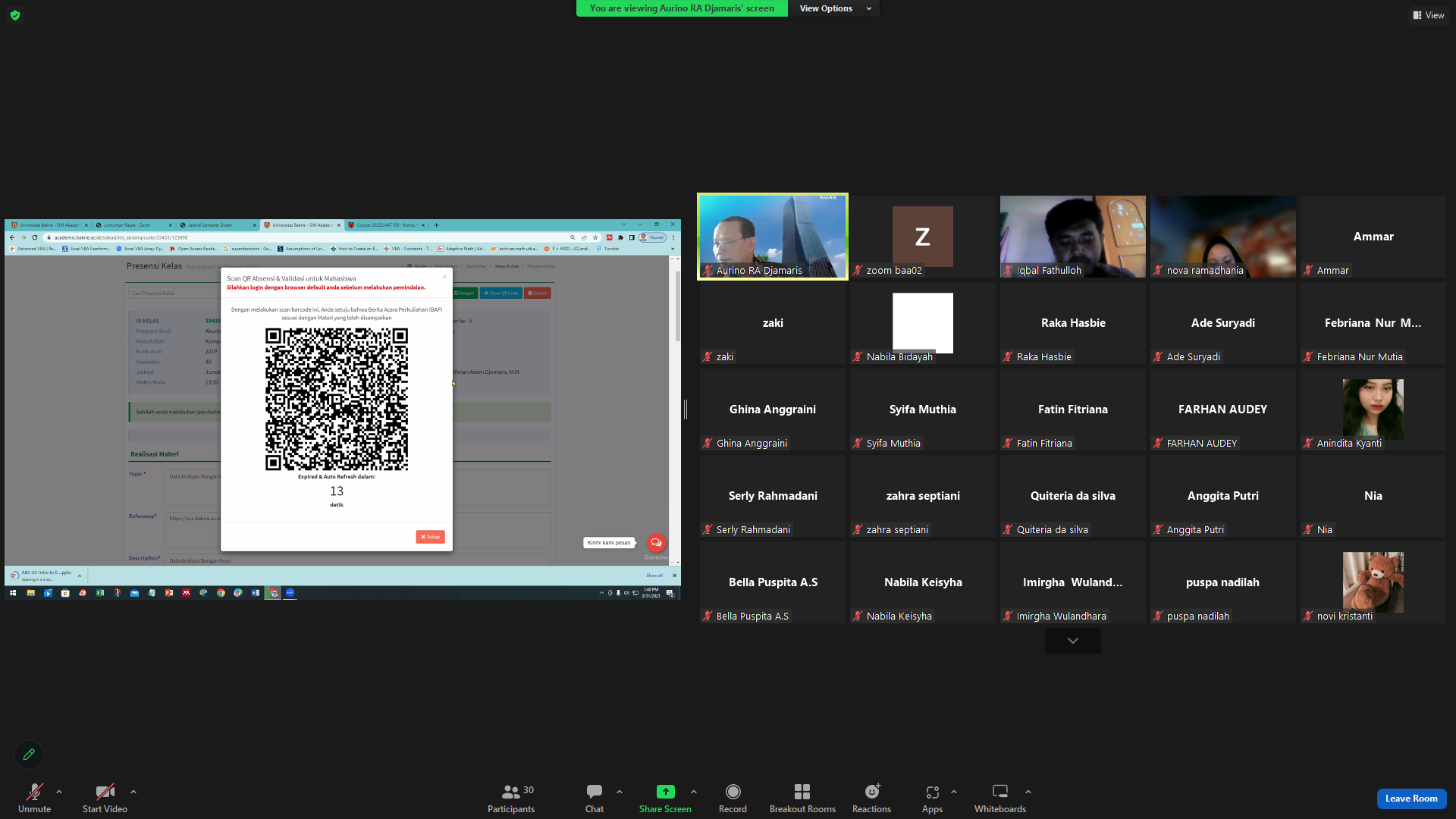Close the shared browser's download bar
This screenshot has height=819, width=1456.
tap(674, 576)
